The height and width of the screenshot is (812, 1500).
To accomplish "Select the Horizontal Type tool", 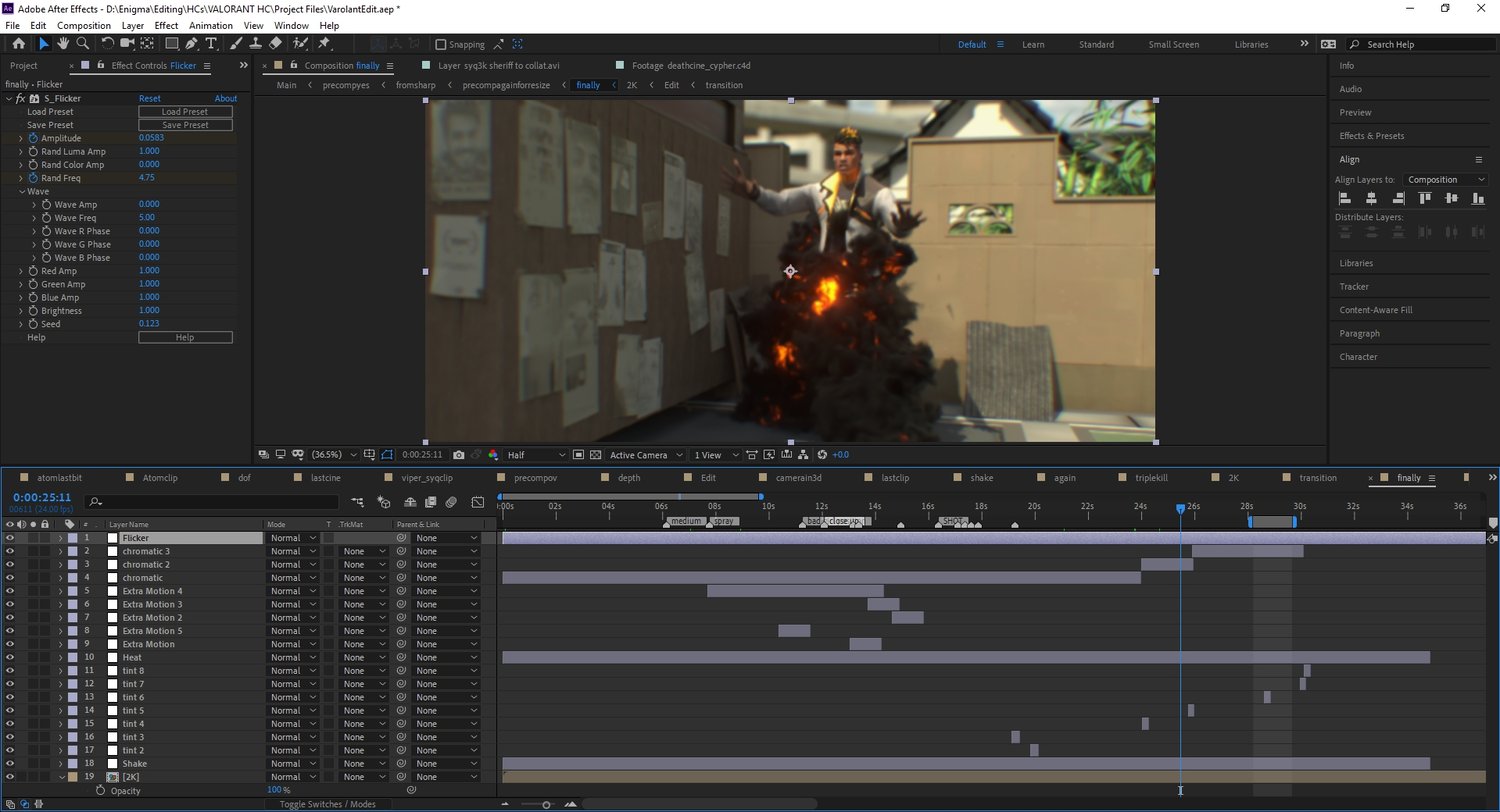I will coord(211,44).
